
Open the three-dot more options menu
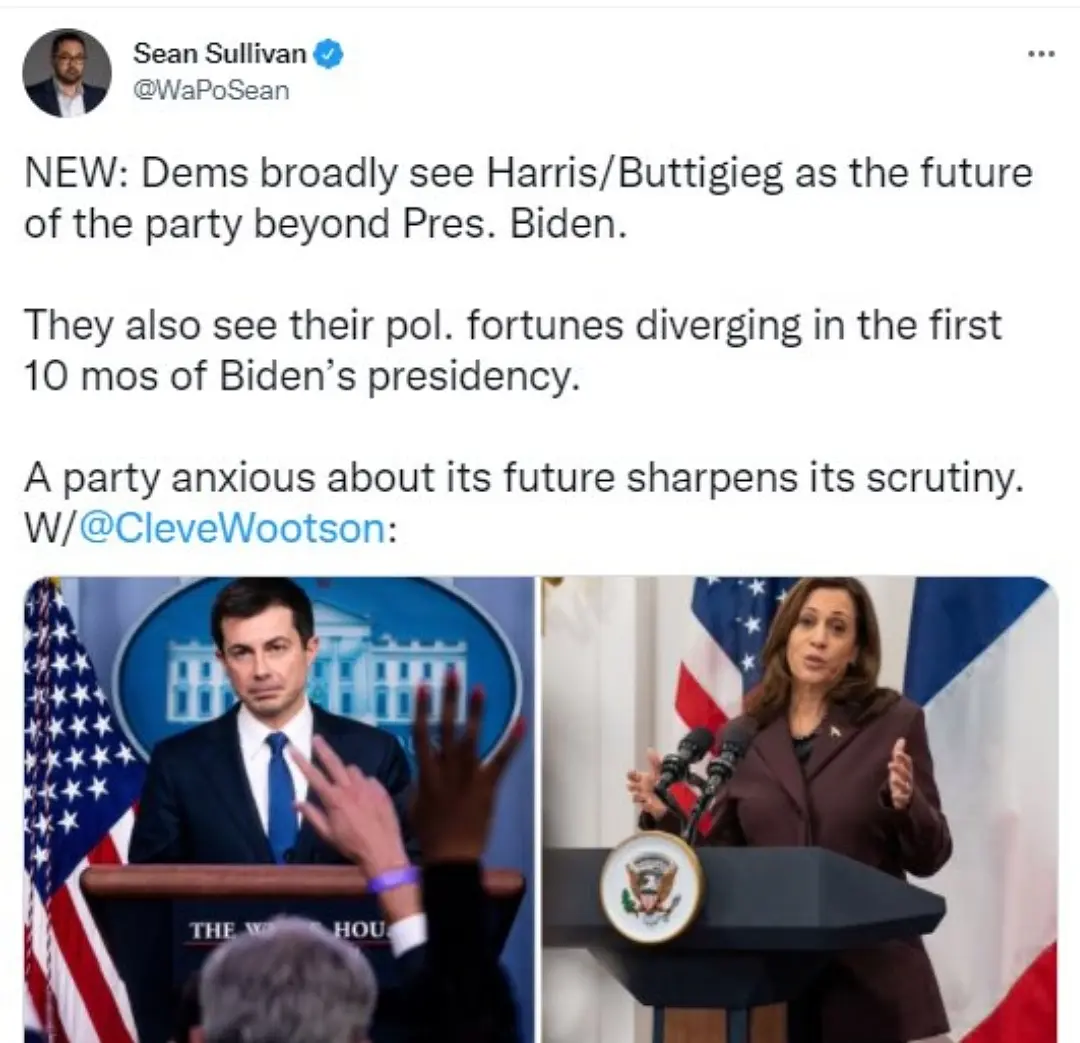coord(1041,54)
